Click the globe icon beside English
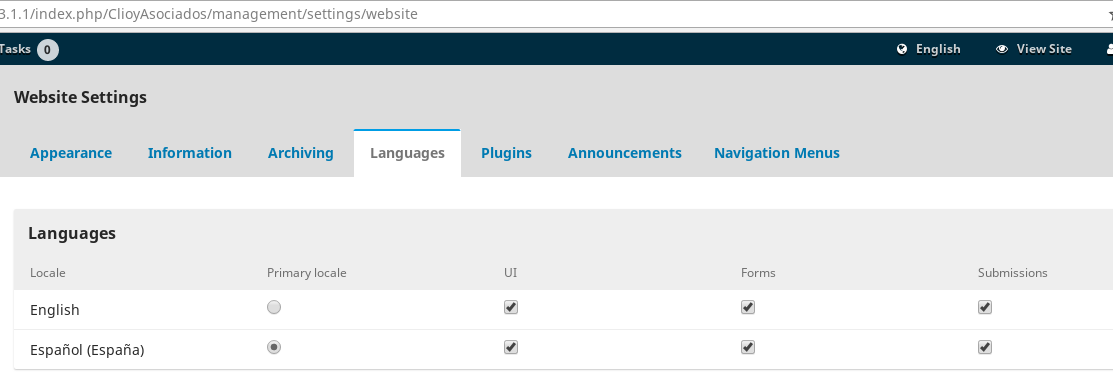The image size is (1113, 387). point(902,49)
